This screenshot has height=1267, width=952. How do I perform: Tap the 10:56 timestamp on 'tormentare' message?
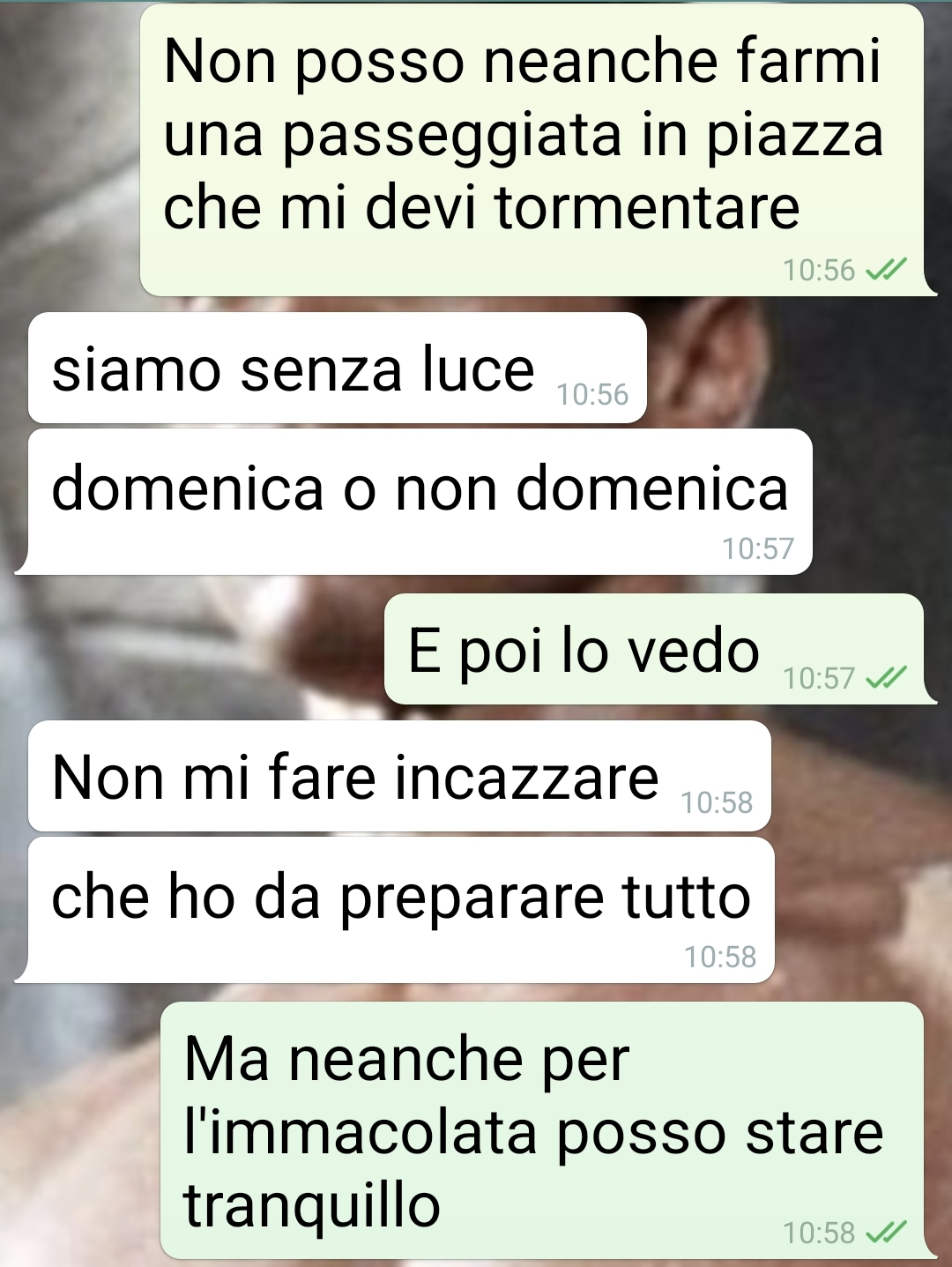[819, 270]
